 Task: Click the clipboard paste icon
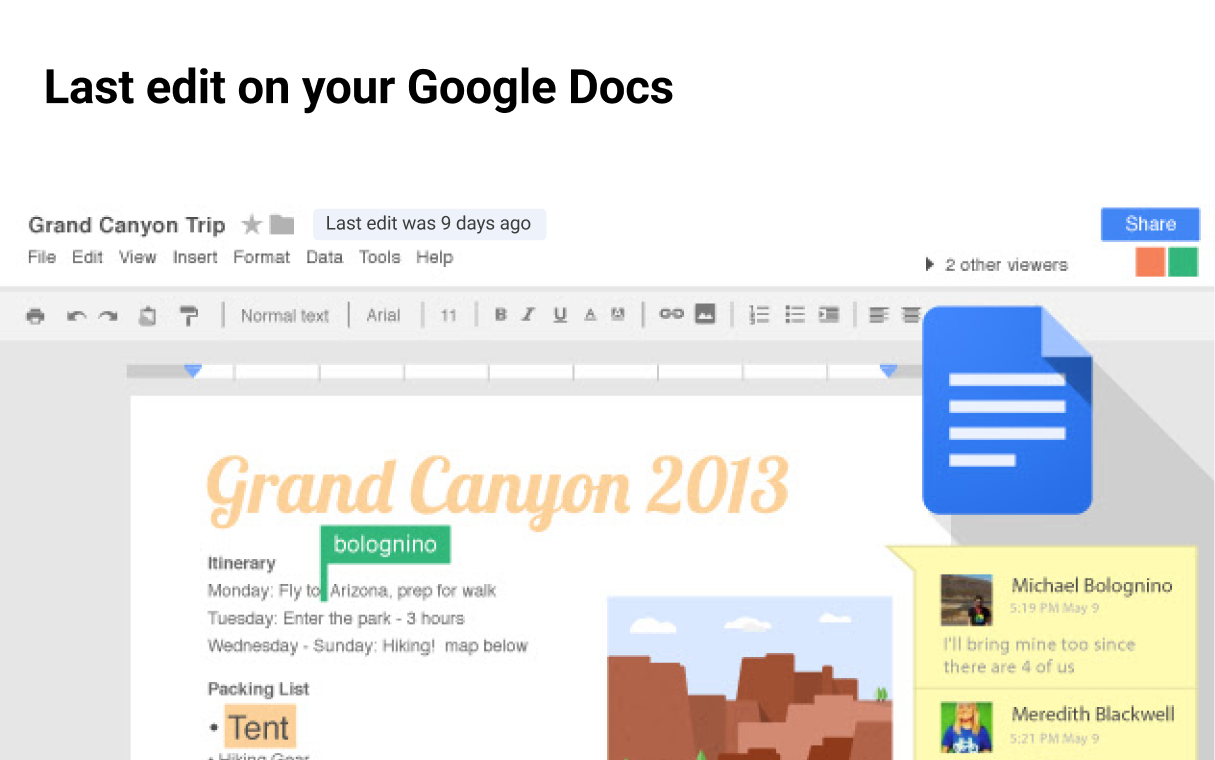pyautogui.click(x=147, y=316)
